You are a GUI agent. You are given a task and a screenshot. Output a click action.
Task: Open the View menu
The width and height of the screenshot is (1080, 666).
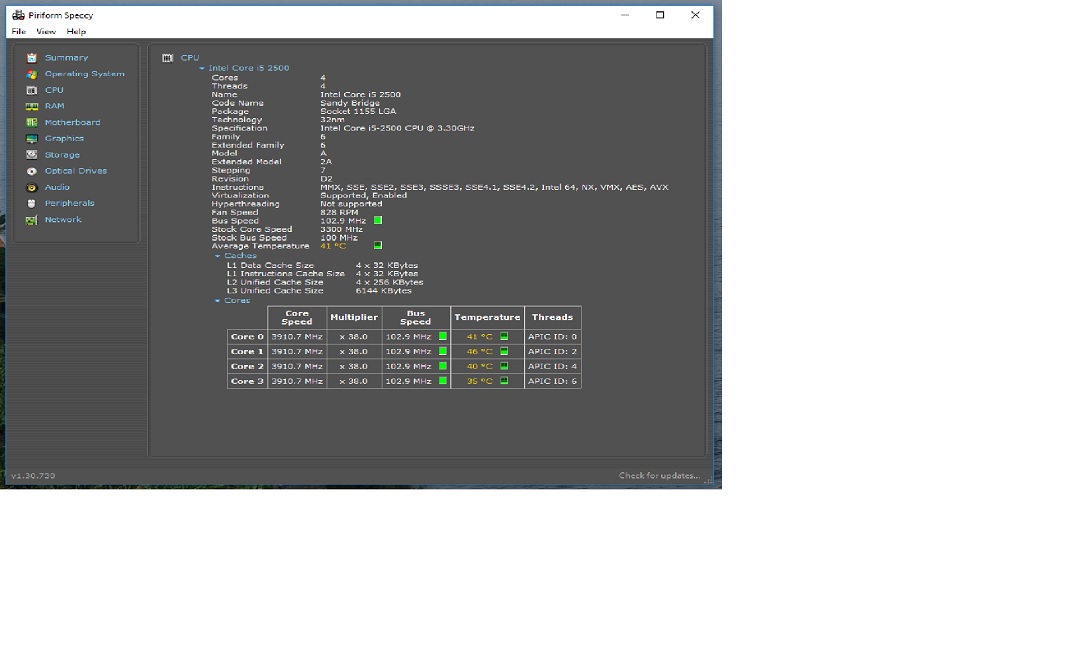[46, 32]
